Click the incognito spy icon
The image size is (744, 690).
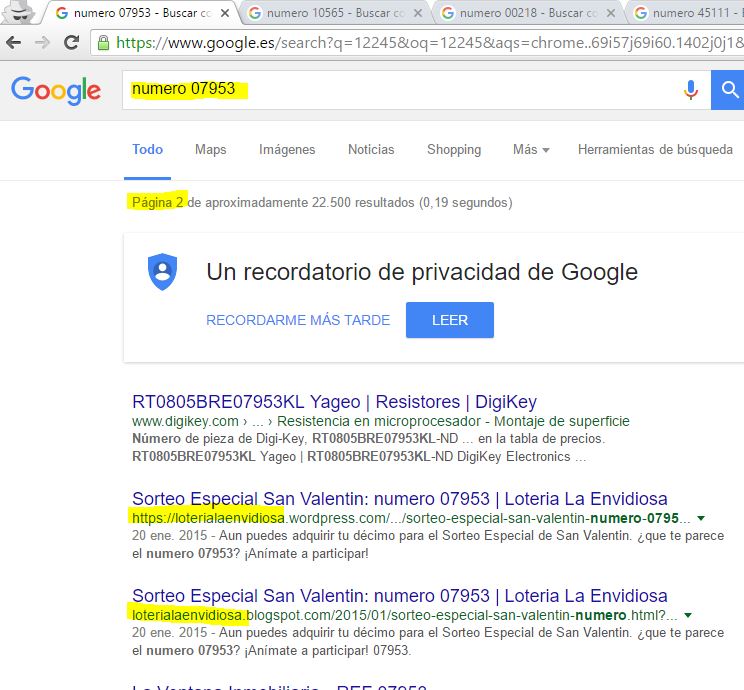20,12
